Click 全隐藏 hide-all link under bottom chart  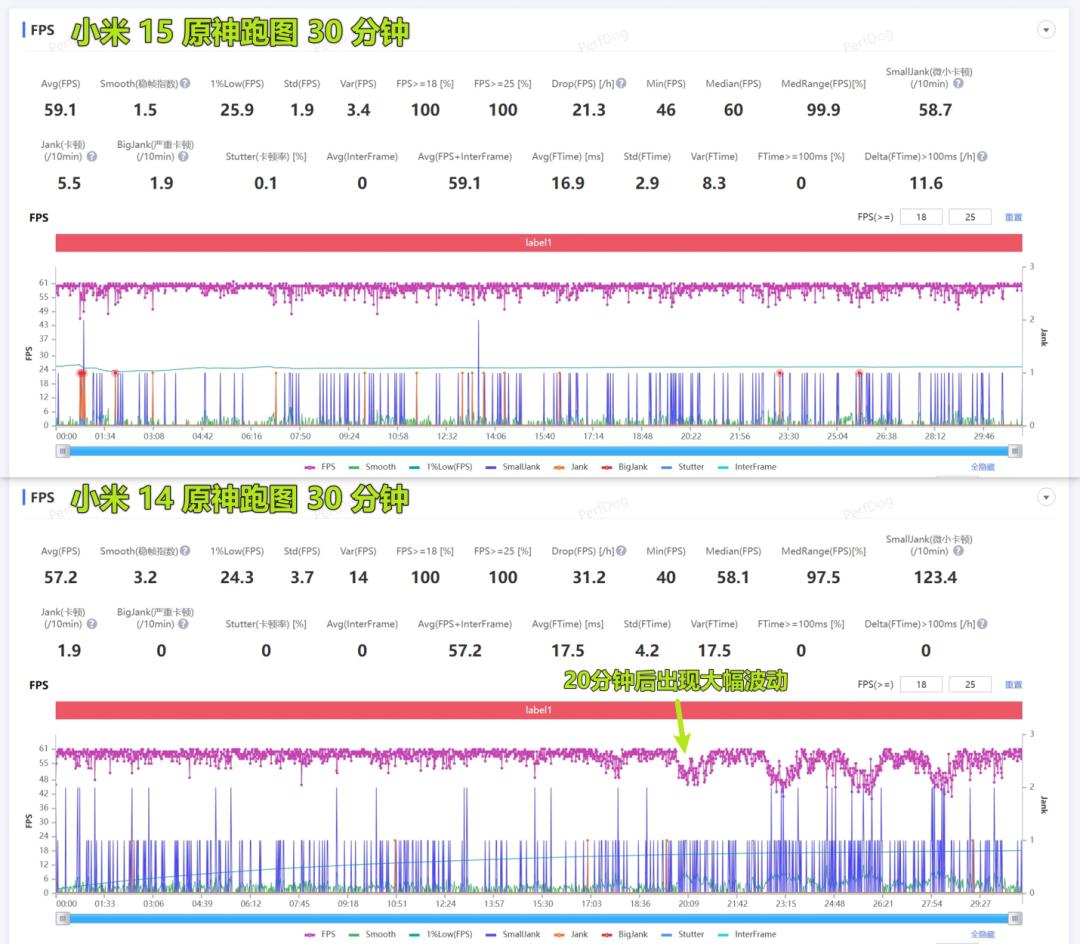982,935
